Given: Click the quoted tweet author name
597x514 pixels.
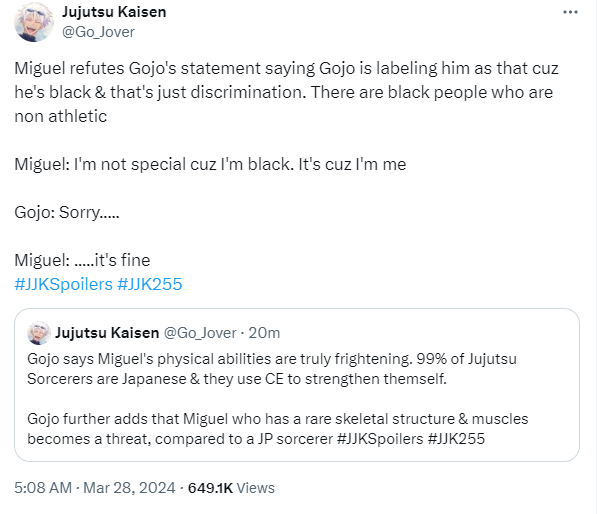Looking at the screenshot, I should (x=107, y=333).
